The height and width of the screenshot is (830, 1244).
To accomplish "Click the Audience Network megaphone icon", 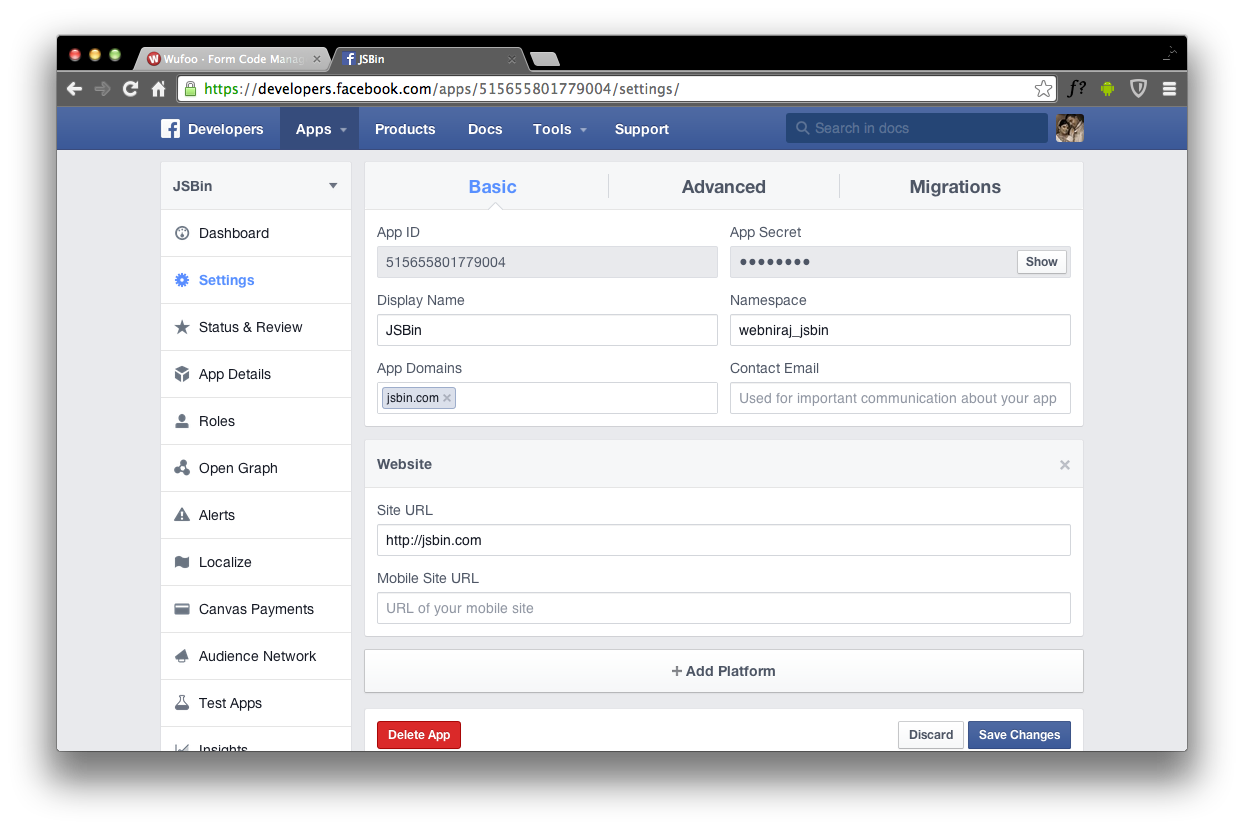I will click(182, 656).
